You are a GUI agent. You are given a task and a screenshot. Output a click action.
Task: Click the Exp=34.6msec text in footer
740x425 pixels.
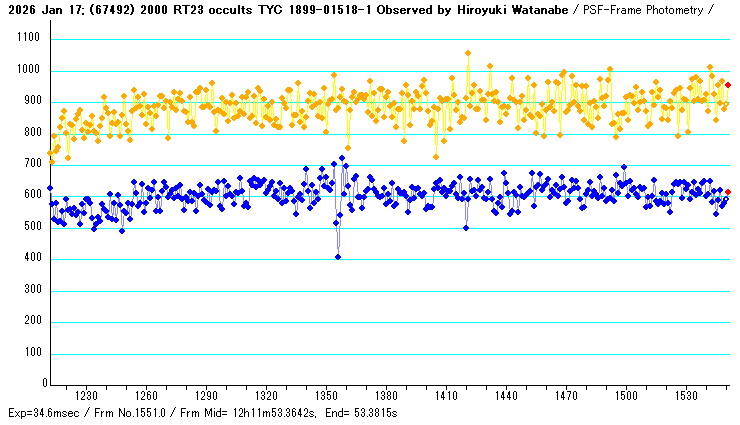[x=46, y=413]
